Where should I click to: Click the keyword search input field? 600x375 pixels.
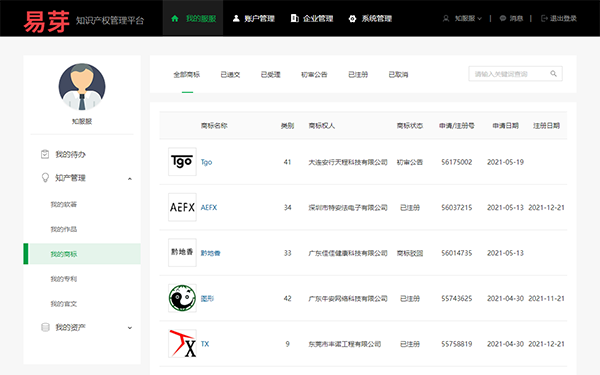pos(515,74)
